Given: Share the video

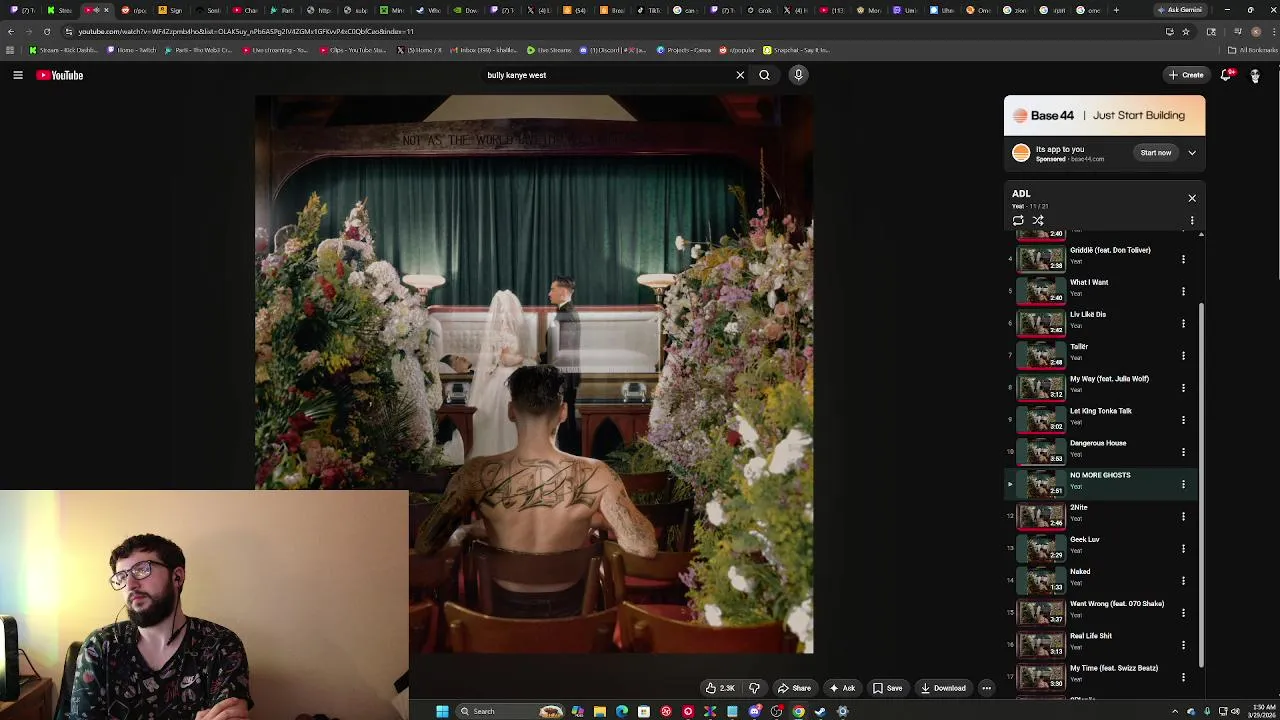Looking at the screenshot, I should (x=794, y=688).
